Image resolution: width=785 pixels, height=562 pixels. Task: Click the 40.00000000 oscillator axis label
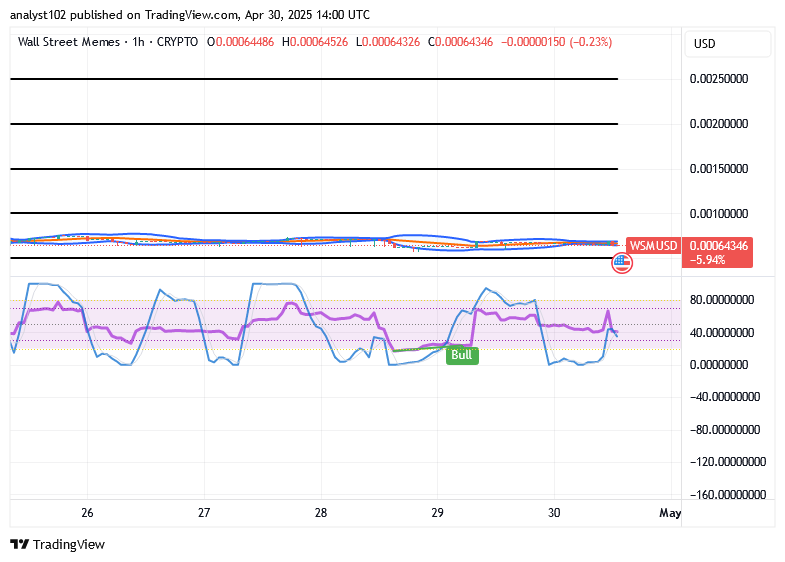(721, 333)
